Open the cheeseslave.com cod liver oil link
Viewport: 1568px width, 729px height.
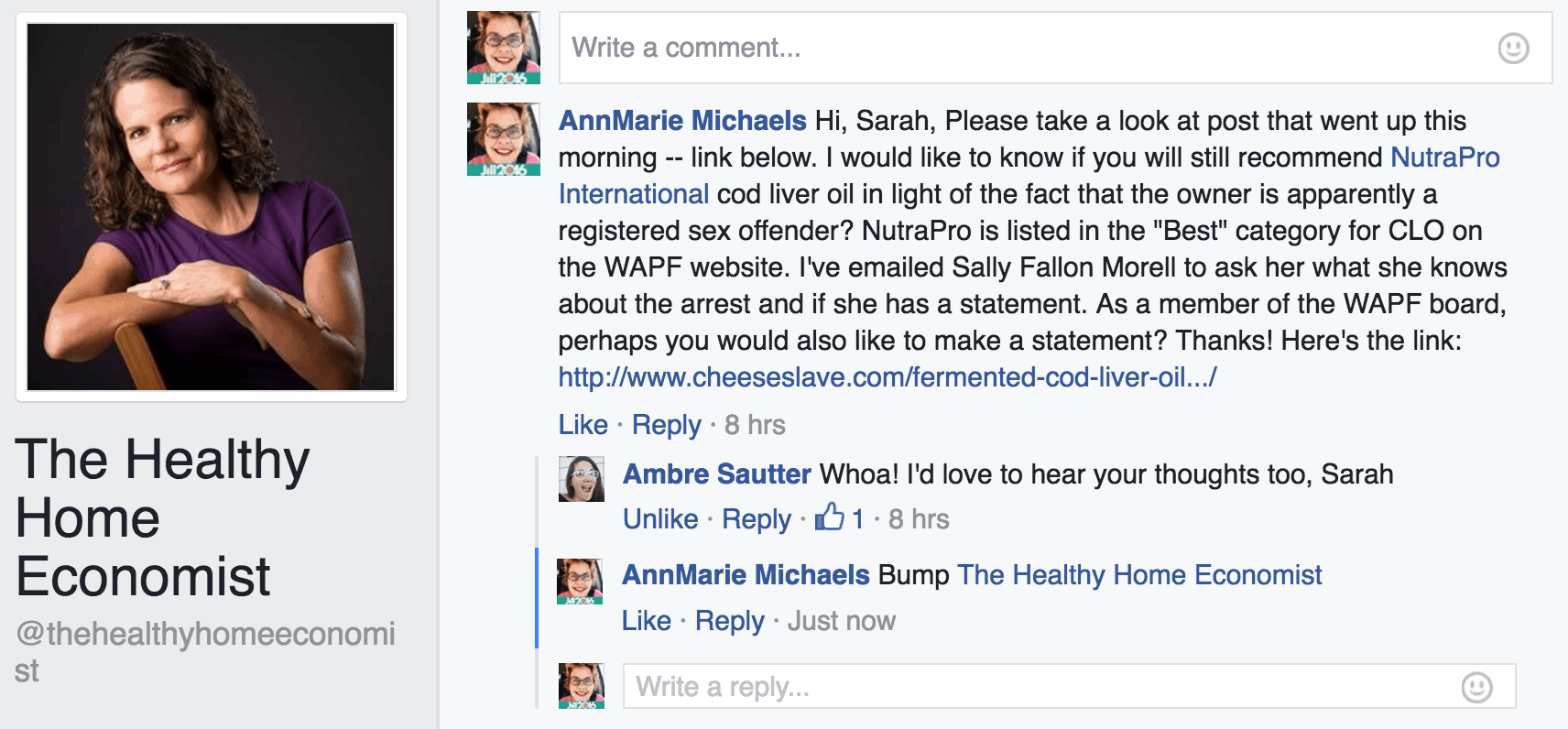tap(887, 377)
